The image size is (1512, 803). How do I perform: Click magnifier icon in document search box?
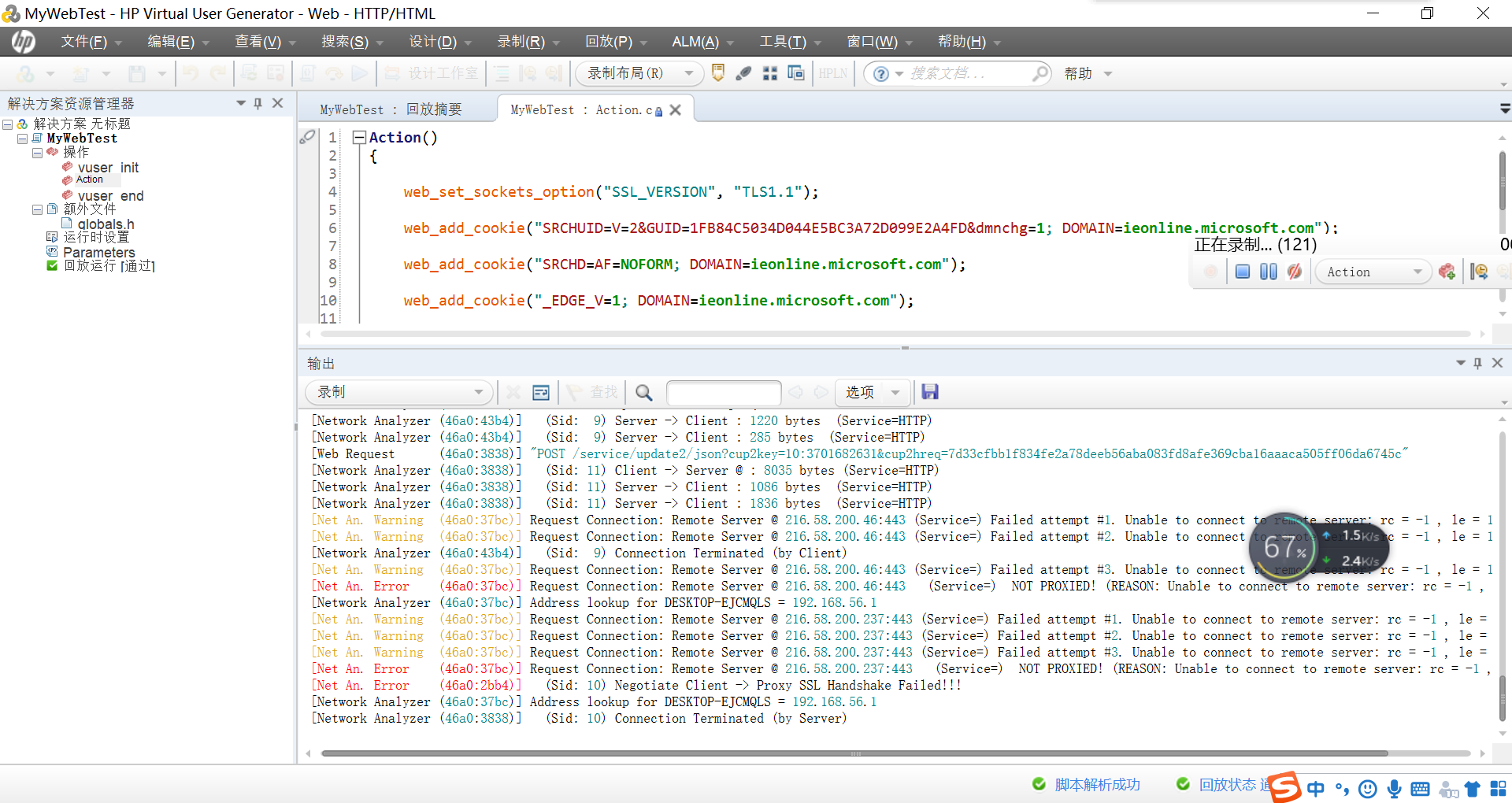coord(1040,73)
